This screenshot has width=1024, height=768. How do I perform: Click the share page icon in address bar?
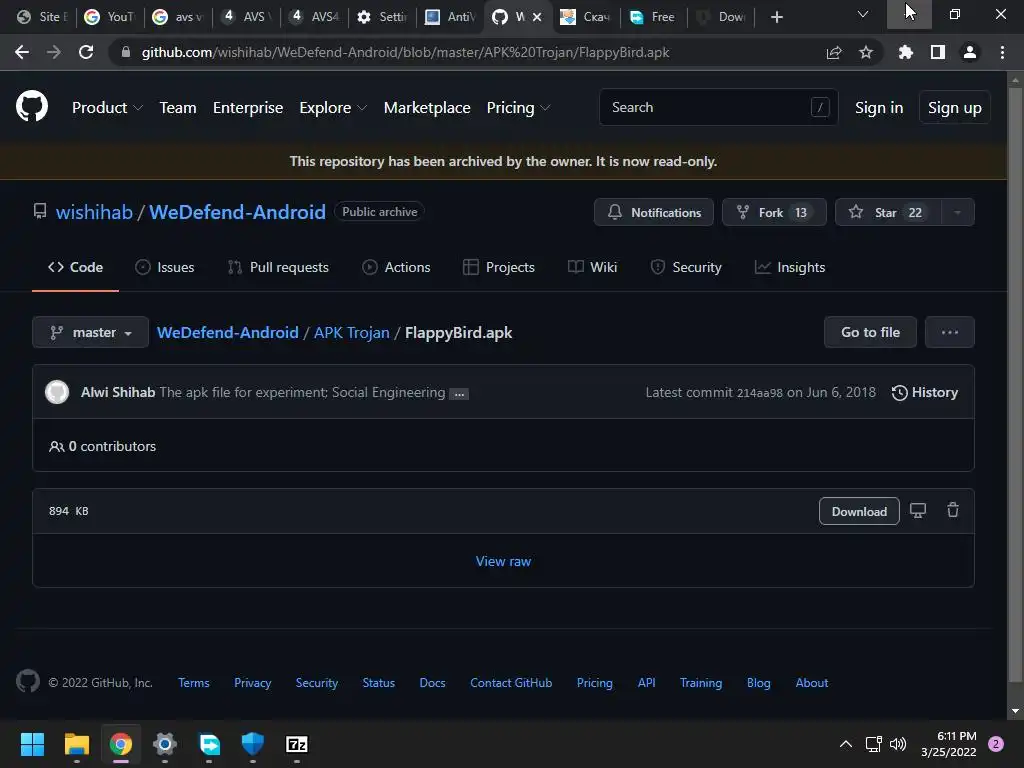pos(834,52)
